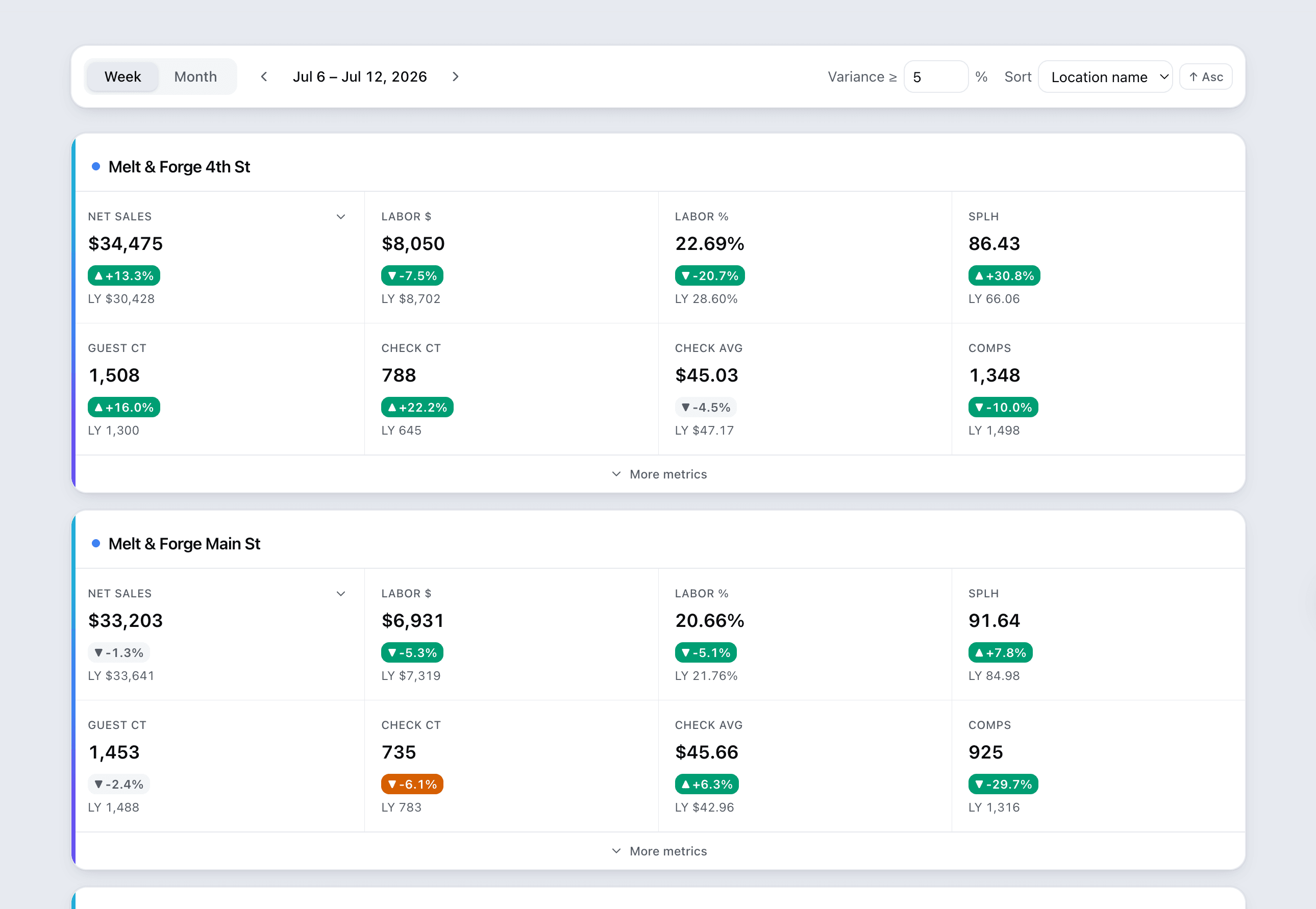1316x909 pixels.
Task: Click the -29.7% comps badge
Action: [1003, 784]
